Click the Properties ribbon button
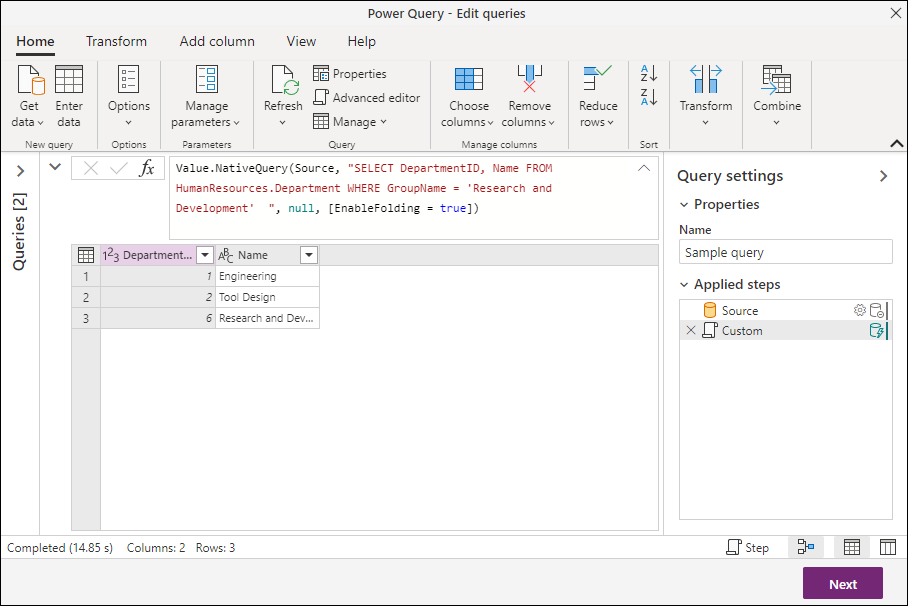 [350, 74]
